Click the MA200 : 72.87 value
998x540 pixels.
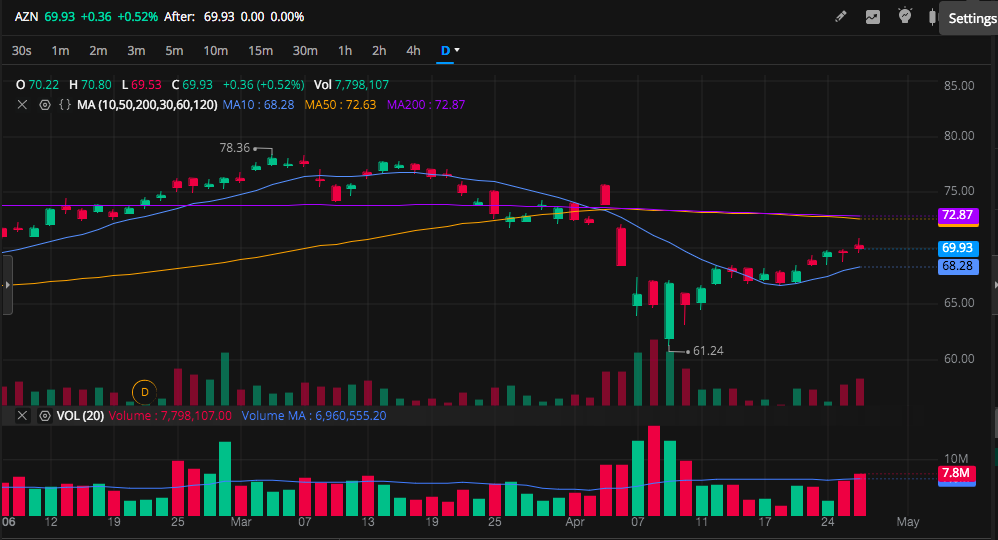426,104
